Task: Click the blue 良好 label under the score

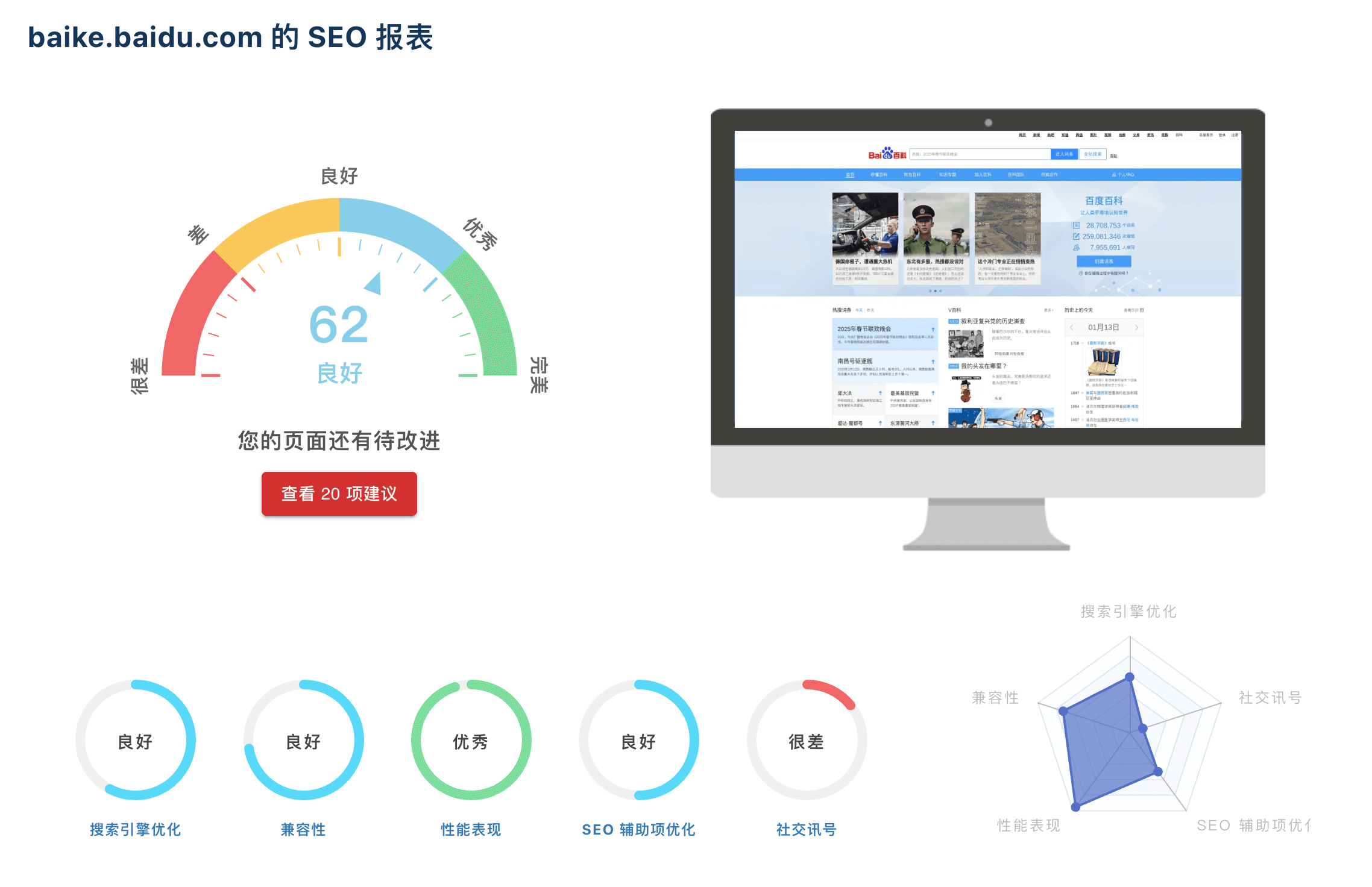Action: click(339, 373)
